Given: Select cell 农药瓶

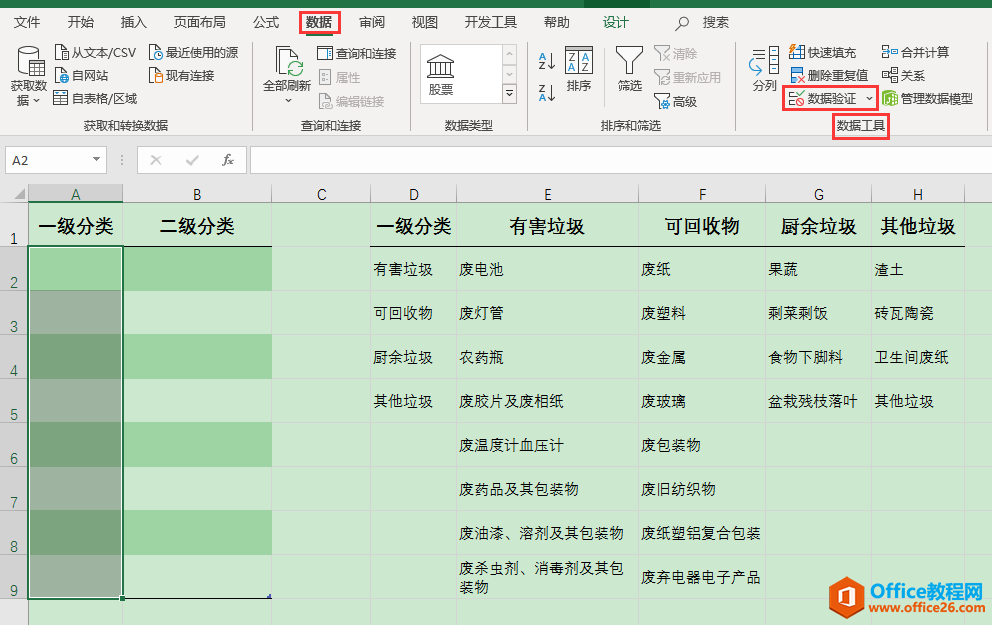Looking at the screenshot, I should coord(547,357).
